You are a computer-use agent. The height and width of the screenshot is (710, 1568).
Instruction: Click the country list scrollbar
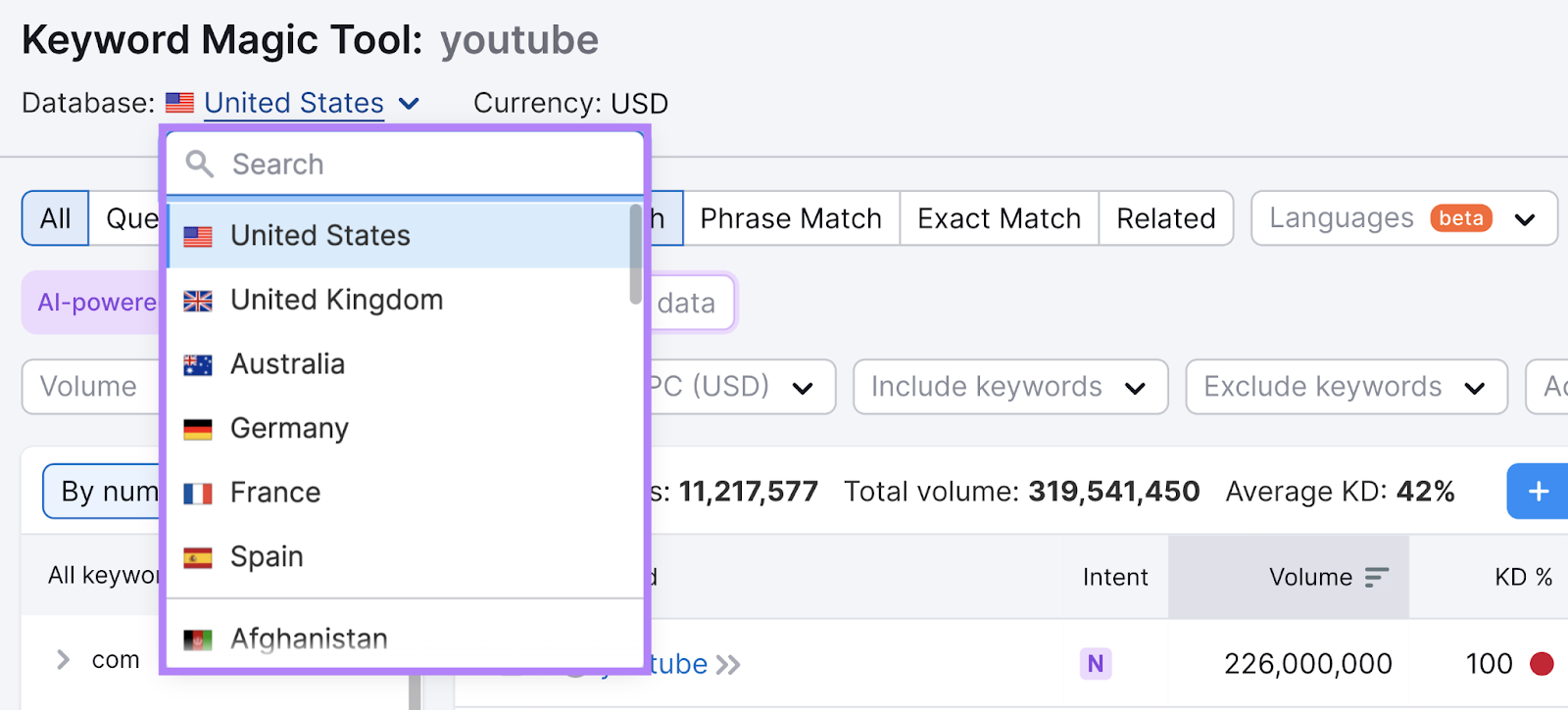(x=636, y=255)
